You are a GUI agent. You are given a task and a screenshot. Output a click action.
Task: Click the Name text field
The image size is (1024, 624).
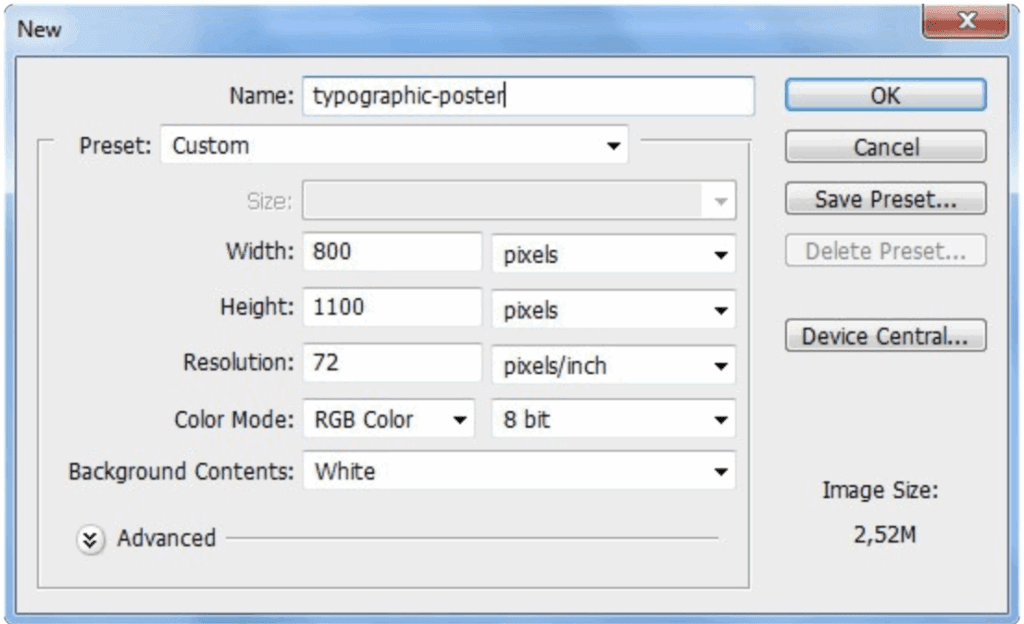tap(528, 96)
